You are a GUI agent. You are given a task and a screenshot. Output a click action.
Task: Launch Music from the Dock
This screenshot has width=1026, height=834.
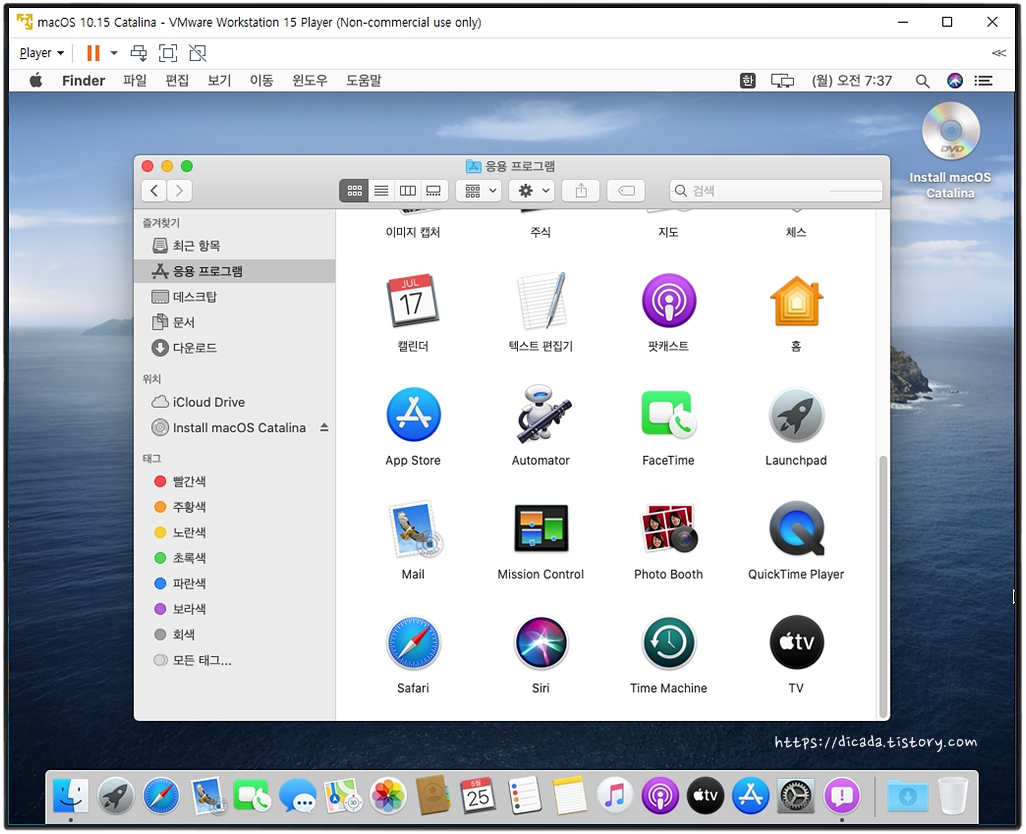point(614,796)
